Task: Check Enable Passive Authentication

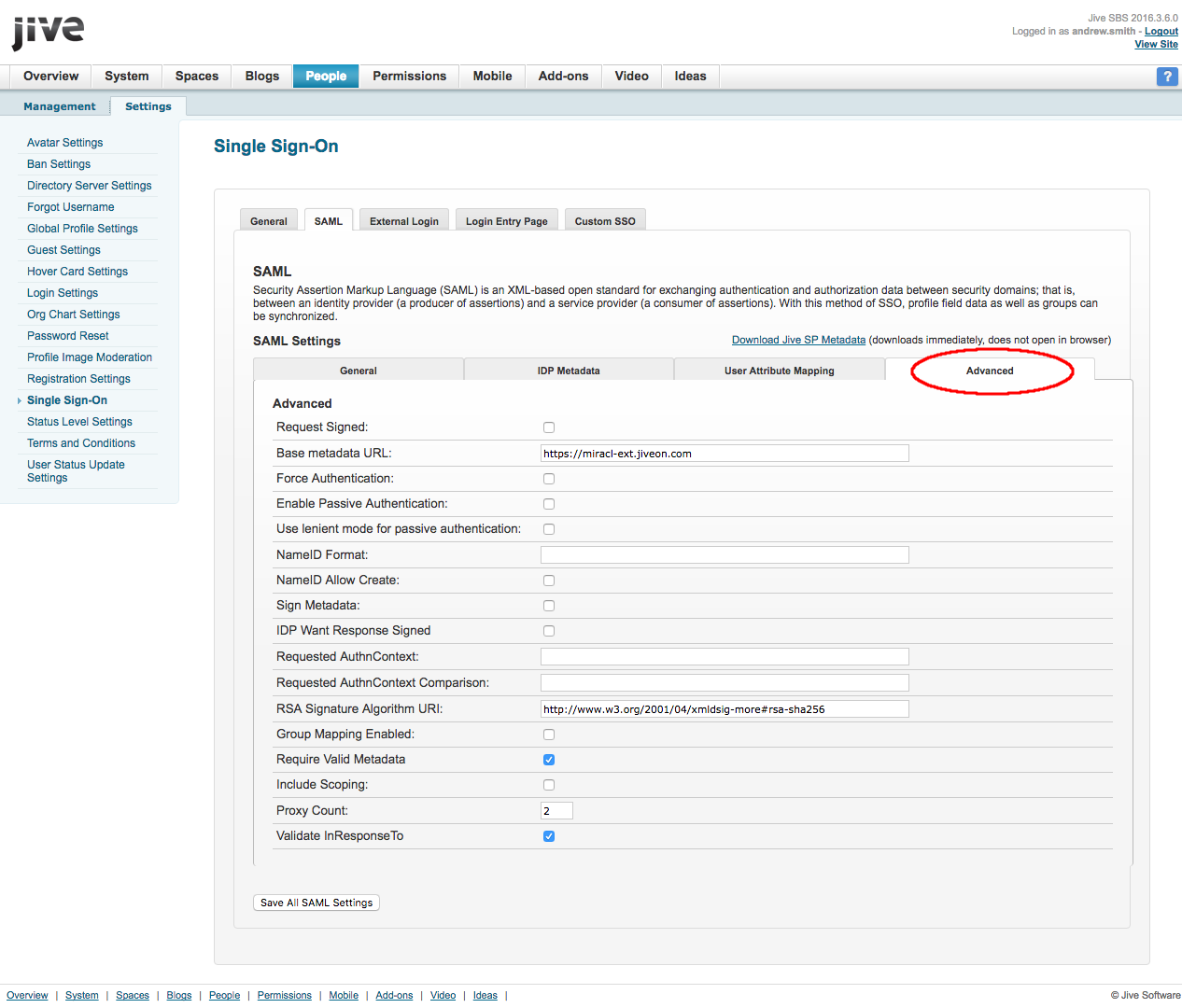Action: (549, 504)
